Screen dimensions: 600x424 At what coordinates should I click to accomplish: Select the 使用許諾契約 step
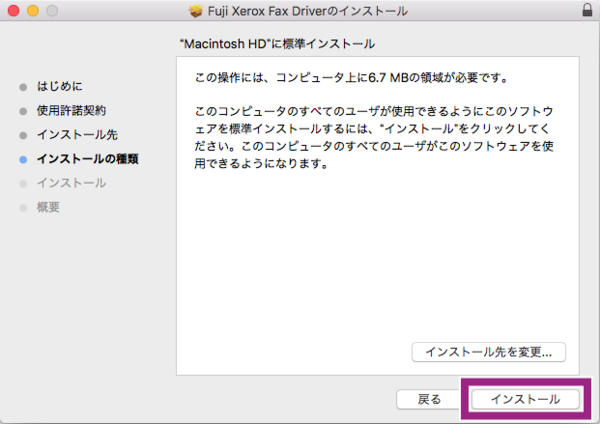[x=71, y=110]
